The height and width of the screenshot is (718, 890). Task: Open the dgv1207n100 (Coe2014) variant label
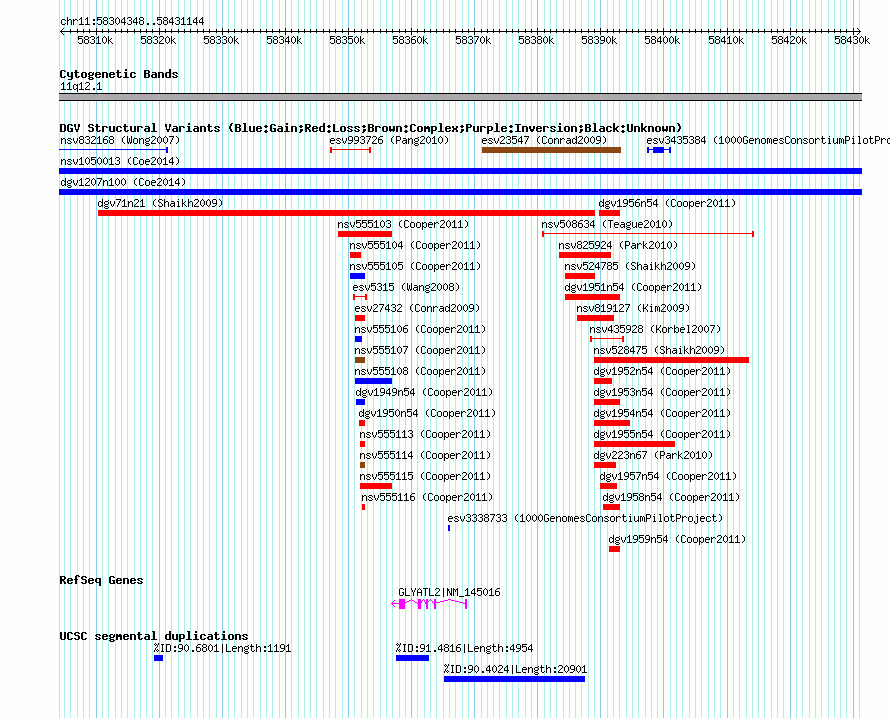point(123,182)
